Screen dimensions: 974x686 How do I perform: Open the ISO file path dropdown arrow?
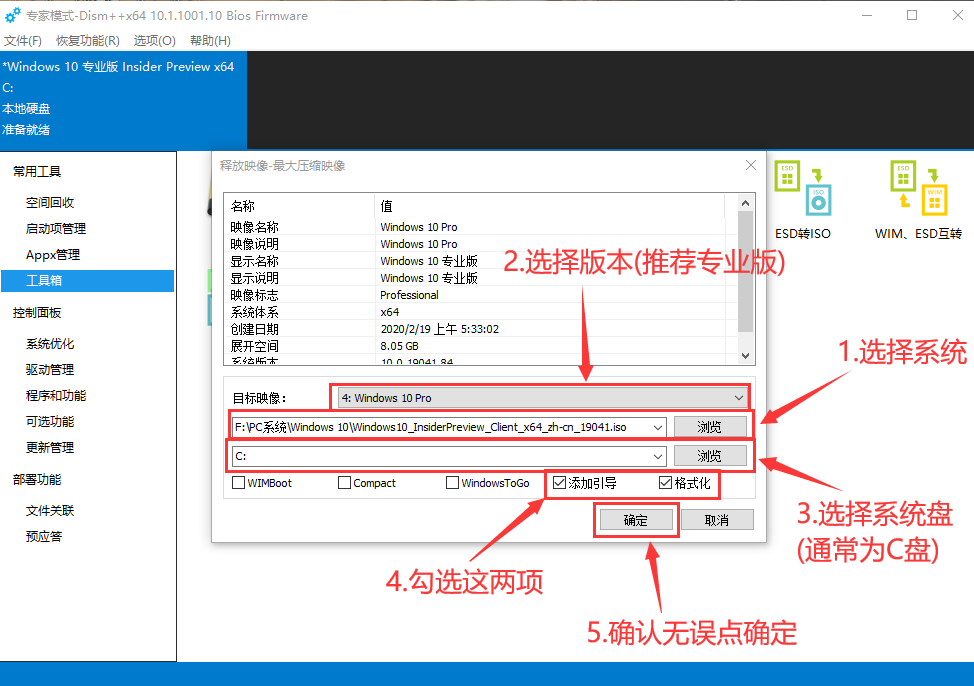pos(657,427)
